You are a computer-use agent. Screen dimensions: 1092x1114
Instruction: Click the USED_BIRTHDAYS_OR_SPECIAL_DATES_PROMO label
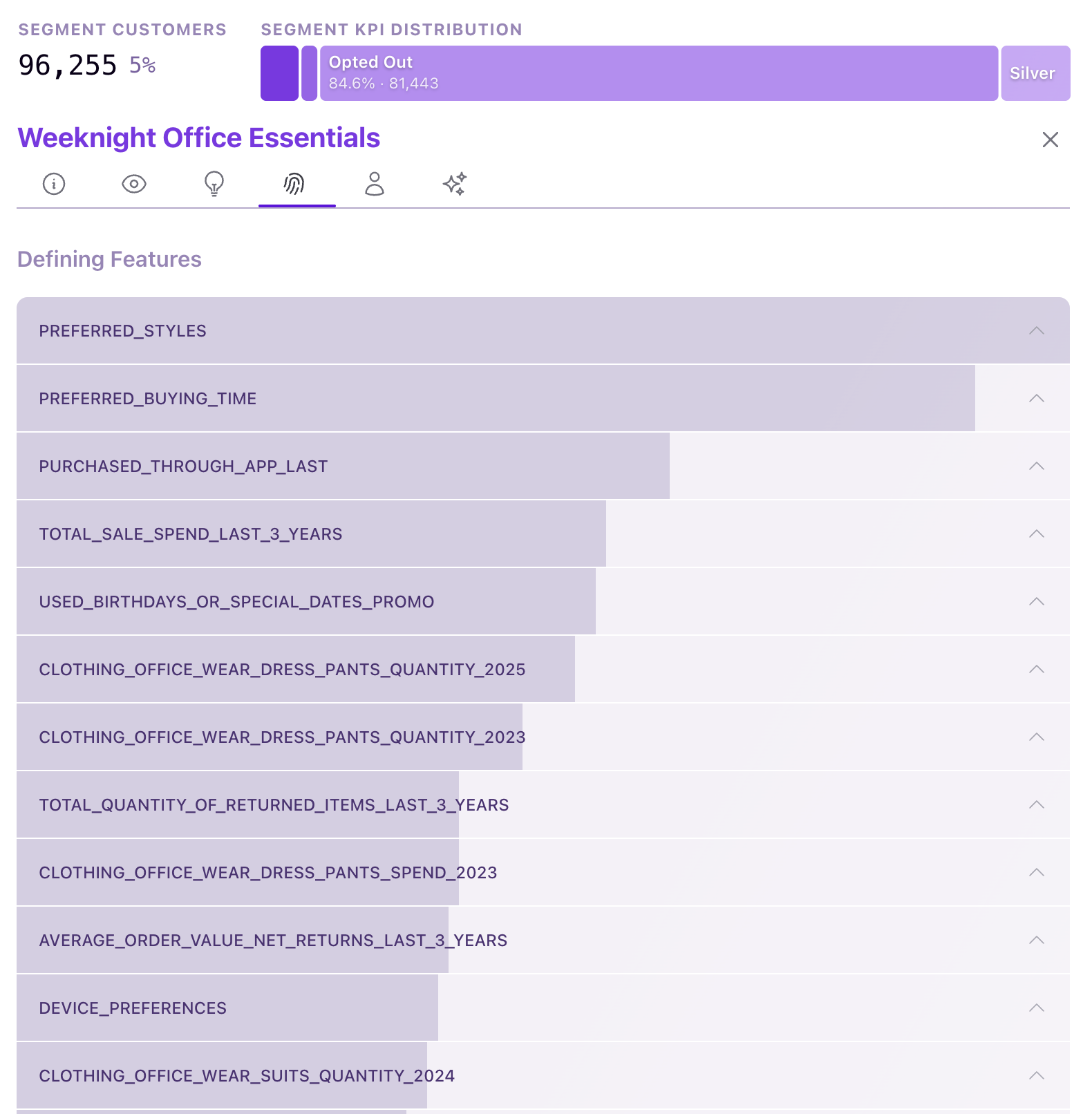[236, 602]
